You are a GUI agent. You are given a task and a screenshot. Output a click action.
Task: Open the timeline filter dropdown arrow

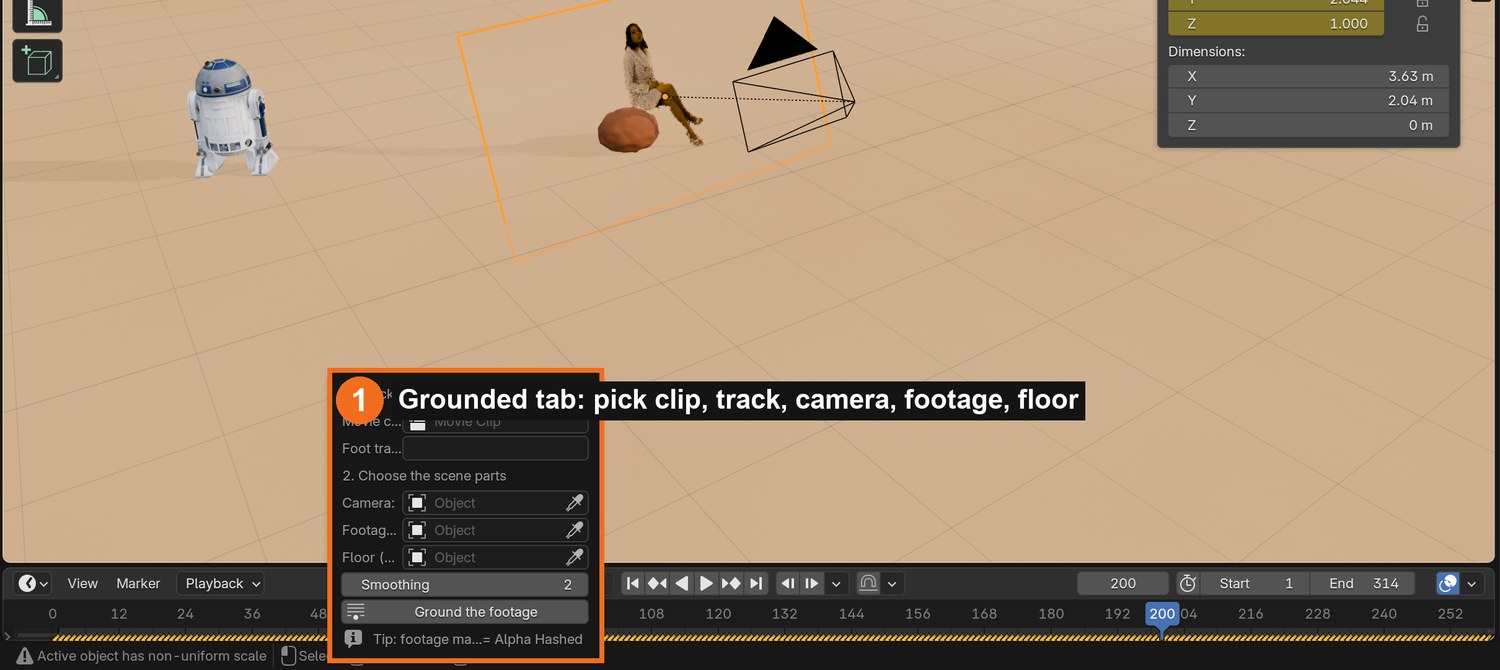(x=1472, y=583)
